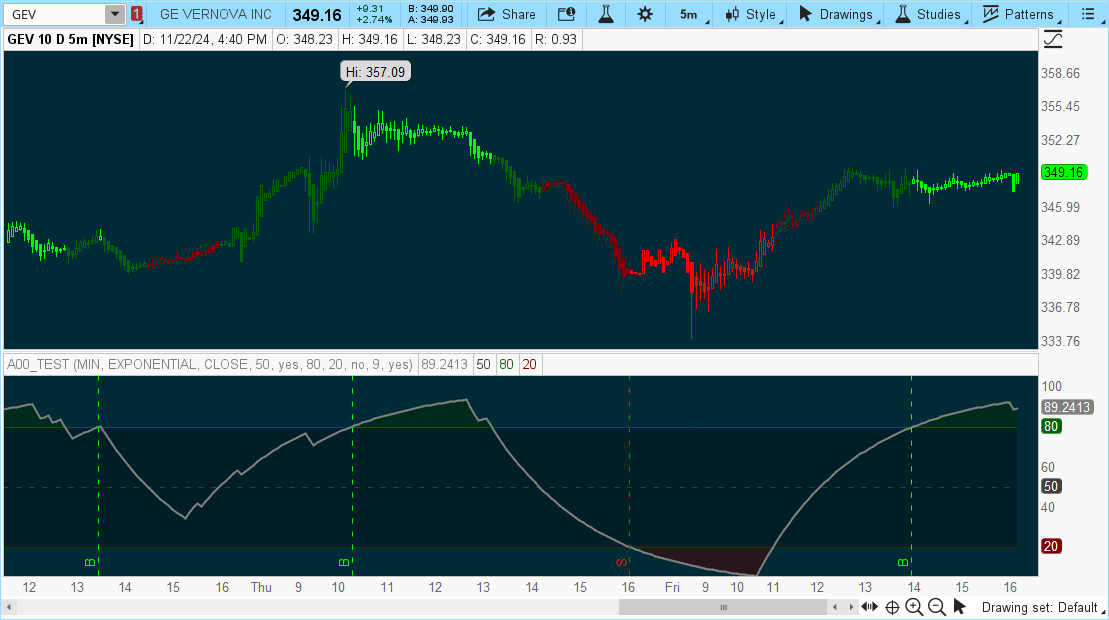Image resolution: width=1109 pixels, height=620 pixels.
Task: Click the gray 50 axis label
Action: 1051,486
